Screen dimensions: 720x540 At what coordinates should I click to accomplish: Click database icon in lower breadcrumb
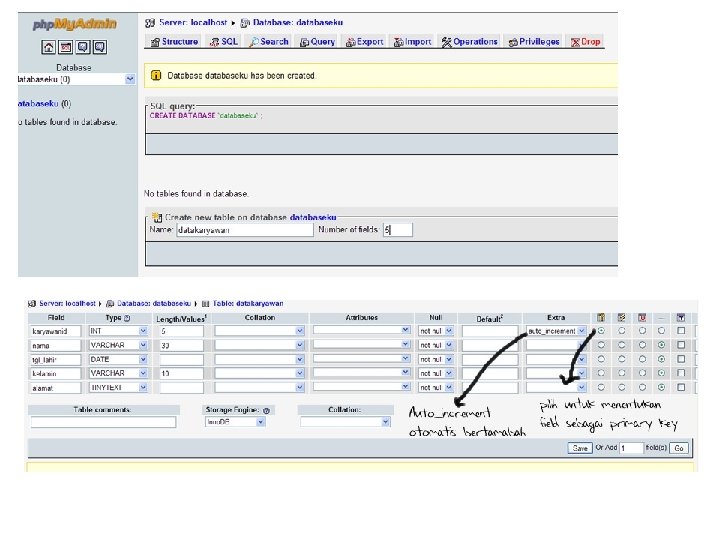(x=110, y=304)
